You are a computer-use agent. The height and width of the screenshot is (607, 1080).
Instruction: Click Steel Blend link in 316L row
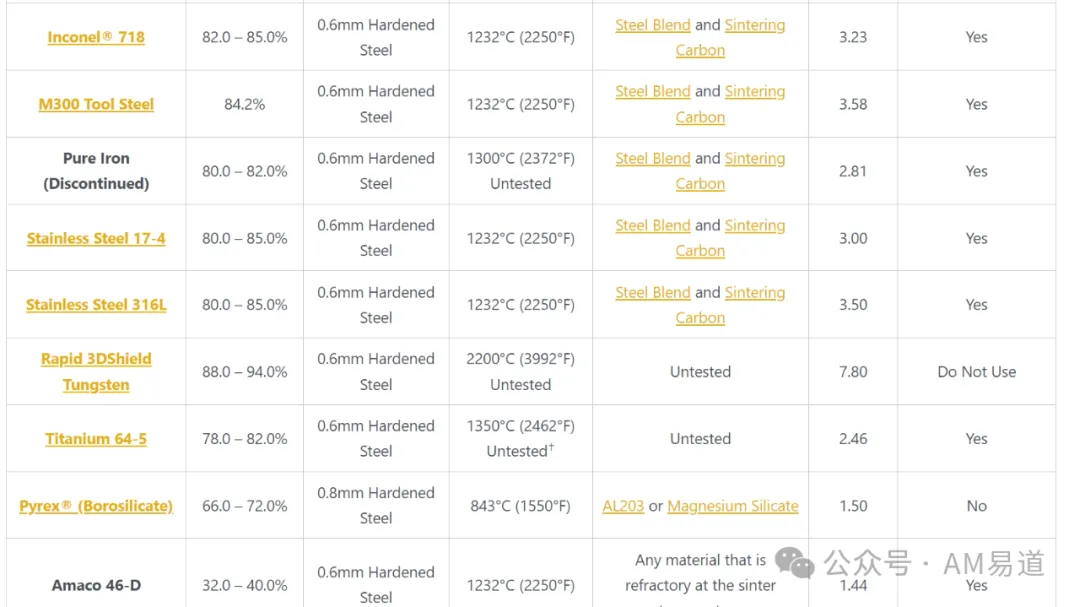652,292
